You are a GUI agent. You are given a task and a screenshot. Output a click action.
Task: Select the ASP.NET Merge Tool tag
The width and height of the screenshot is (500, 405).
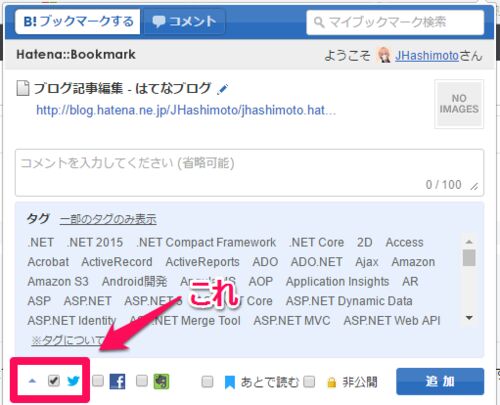(185, 320)
